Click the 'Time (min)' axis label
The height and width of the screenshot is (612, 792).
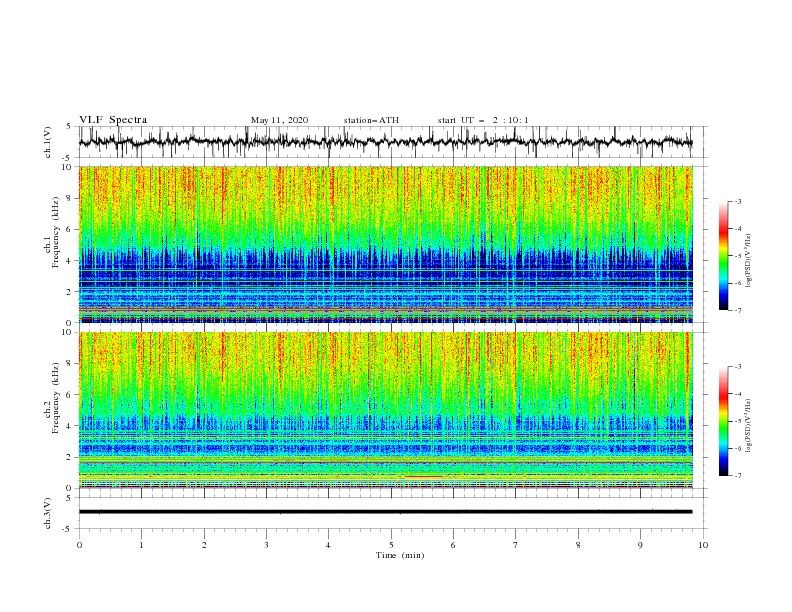[400, 555]
